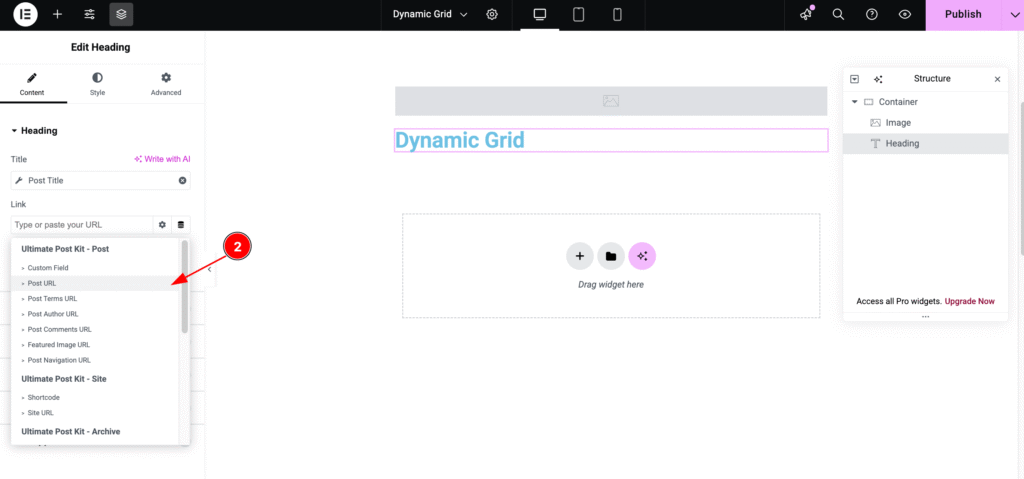The height and width of the screenshot is (479, 1024).
Task: Open Finder search icon
Action: coord(839,14)
